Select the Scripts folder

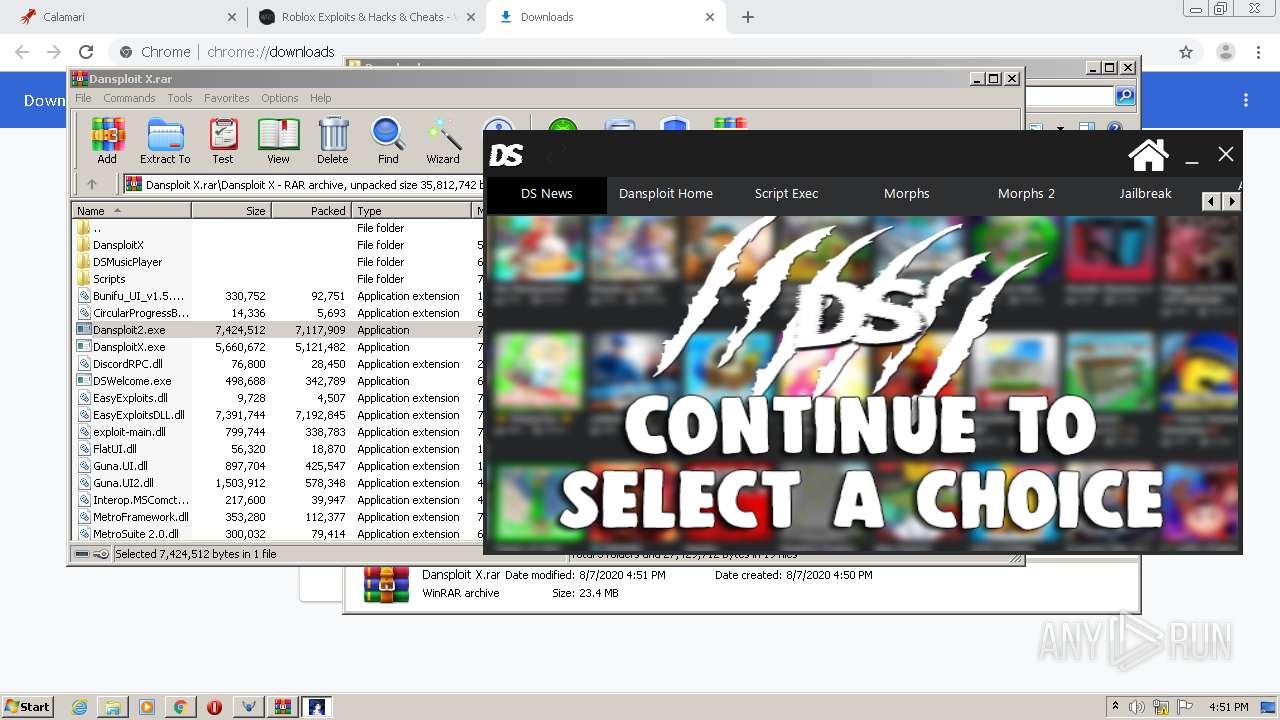tap(277, 279)
